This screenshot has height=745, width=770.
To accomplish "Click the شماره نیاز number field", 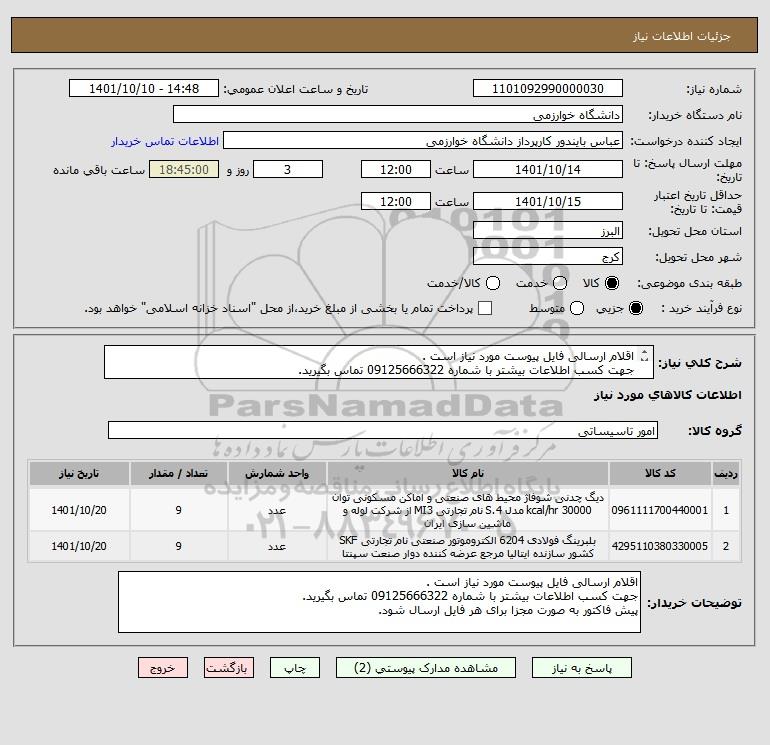I will 548,88.
